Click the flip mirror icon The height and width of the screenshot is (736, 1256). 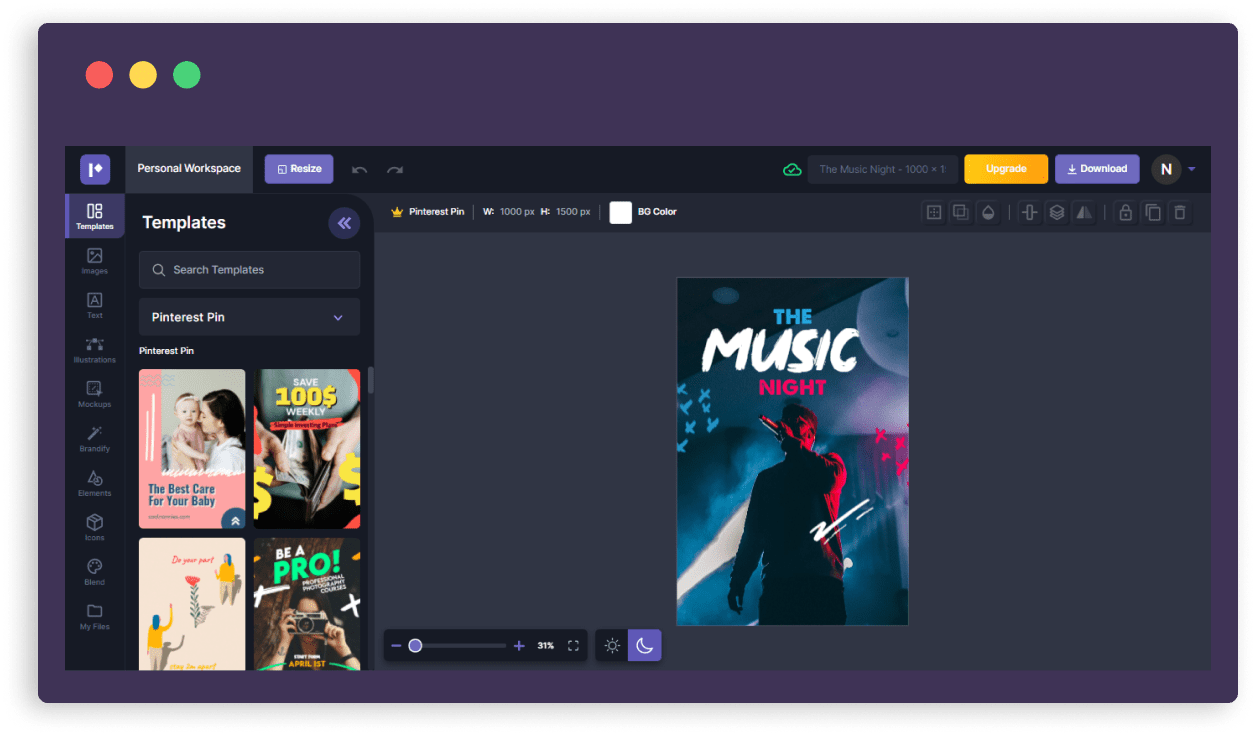tap(1084, 212)
